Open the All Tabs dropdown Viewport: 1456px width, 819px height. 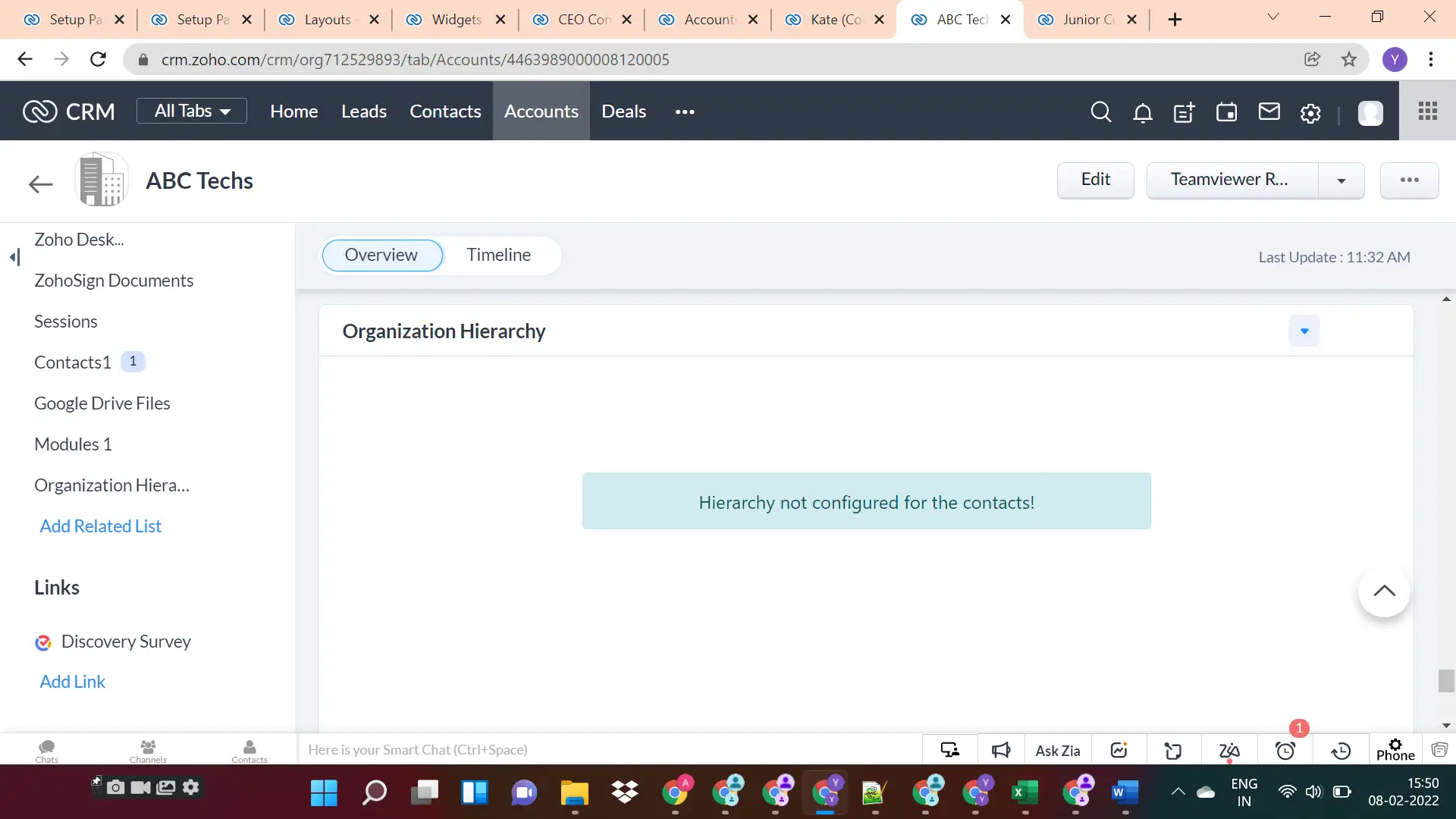pyautogui.click(x=191, y=111)
